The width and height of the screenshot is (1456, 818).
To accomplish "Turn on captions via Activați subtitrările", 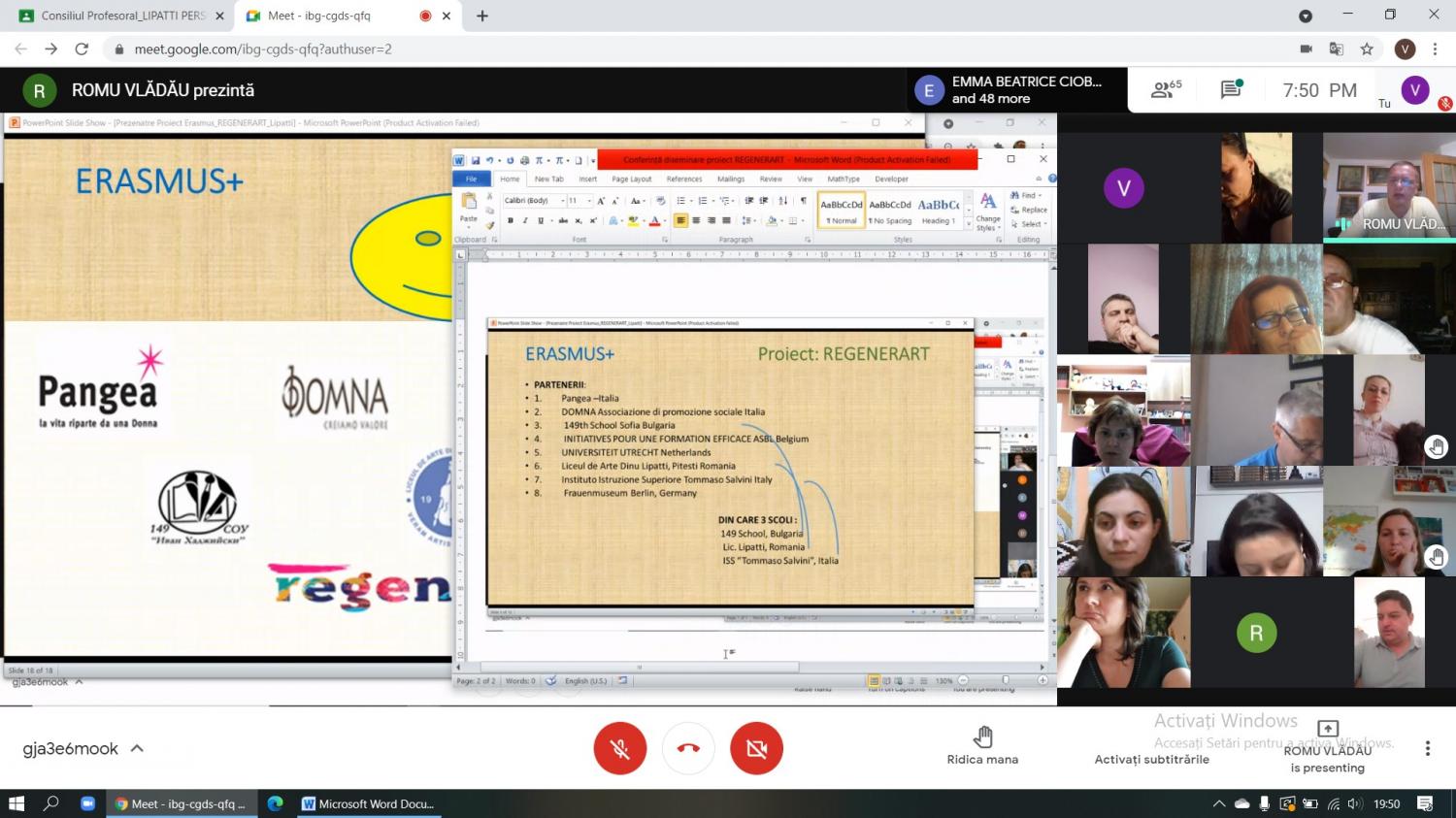I will pos(1152,759).
